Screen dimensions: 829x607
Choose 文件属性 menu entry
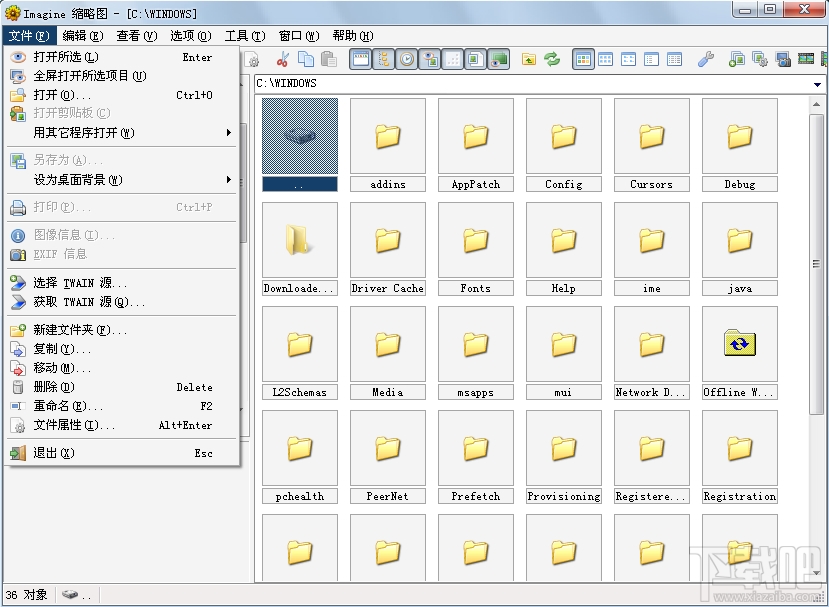[122, 425]
